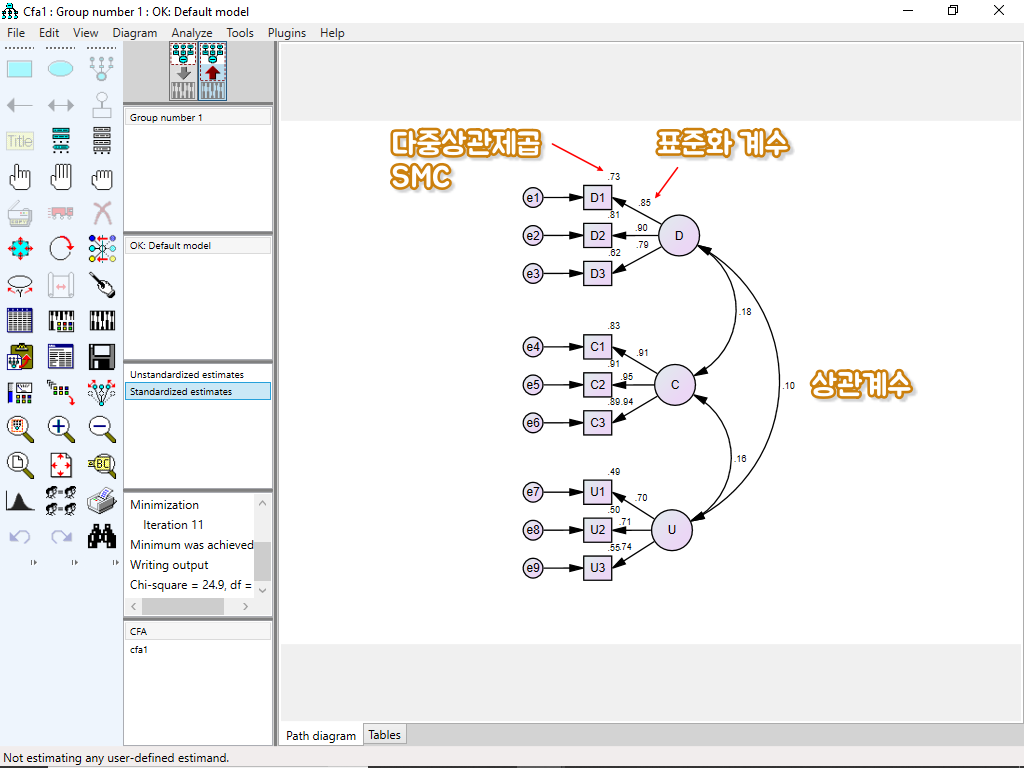The width and height of the screenshot is (1024, 768).
Task: Choose the Duplicate objects copier tool
Action: click(20, 213)
